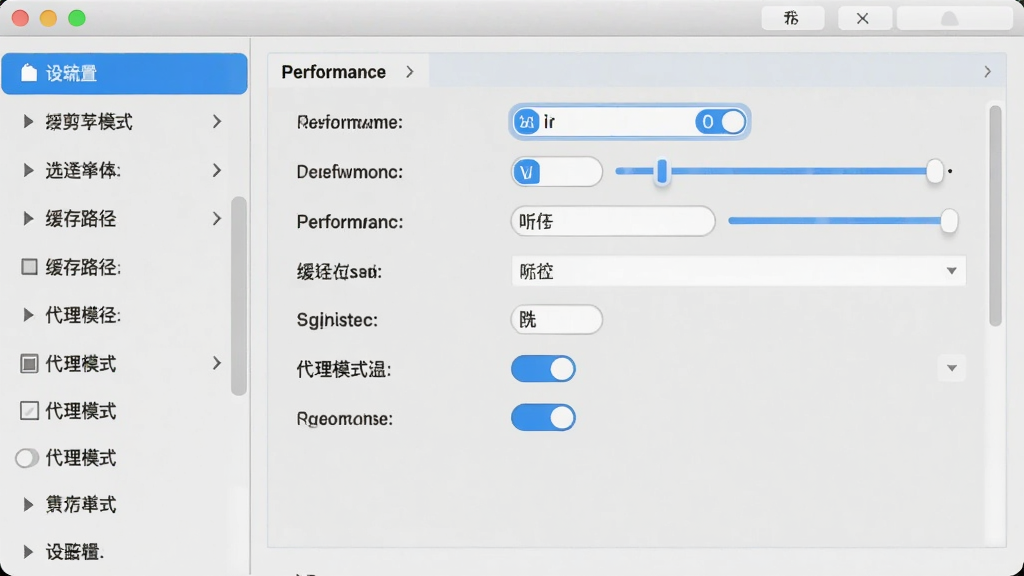This screenshot has width=1024, height=576.
Task: Expand the disclosure triangle beside 缓存路径
Action: click(x=27, y=218)
